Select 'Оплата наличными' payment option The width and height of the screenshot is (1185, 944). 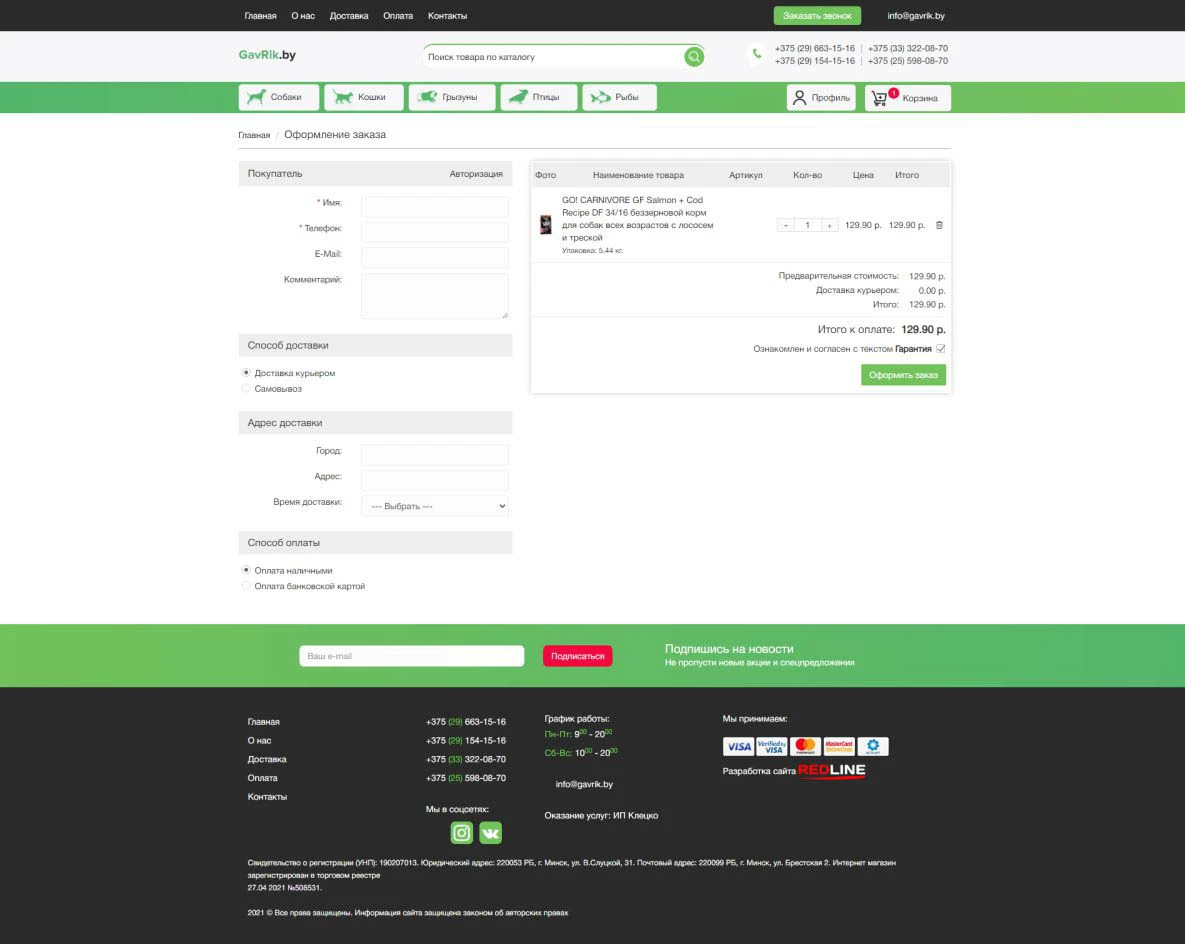point(246,570)
